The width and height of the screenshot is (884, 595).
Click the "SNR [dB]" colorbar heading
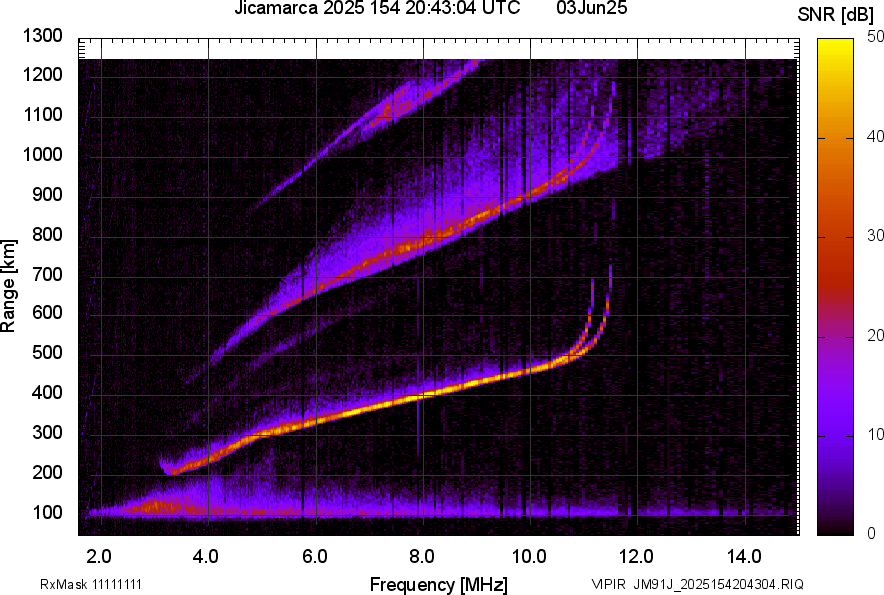tap(836, 15)
